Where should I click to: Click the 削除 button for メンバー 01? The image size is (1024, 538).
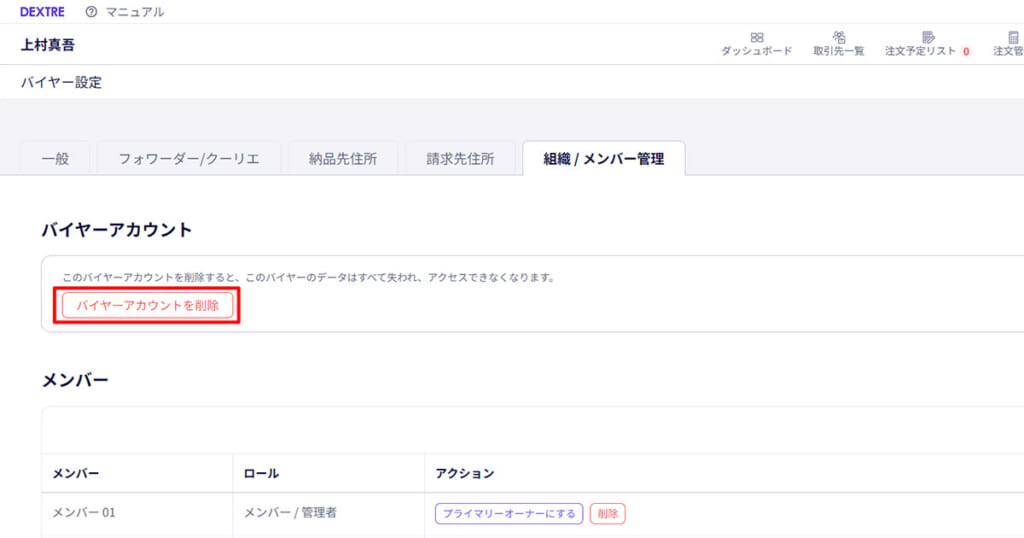pyautogui.click(x=607, y=514)
